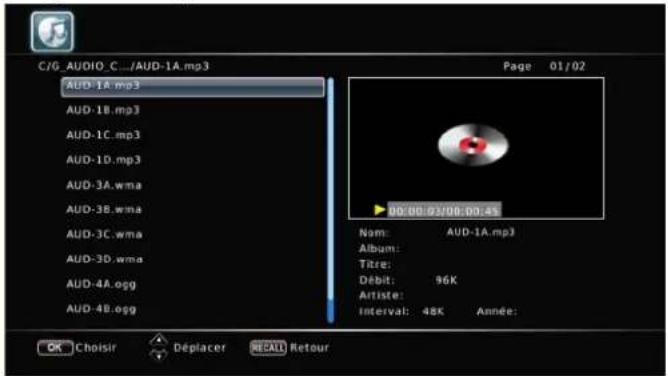Select the file AUD-1B.mp3
This screenshot has width=668, height=376.
tap(103, 110)
